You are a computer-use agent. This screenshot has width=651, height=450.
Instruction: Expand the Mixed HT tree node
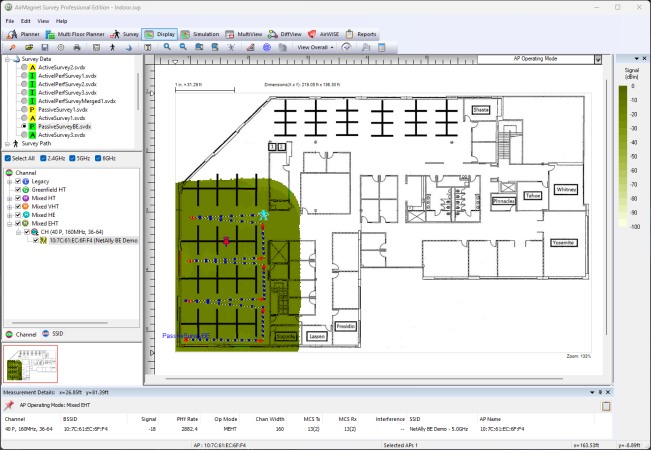(9, 198)
